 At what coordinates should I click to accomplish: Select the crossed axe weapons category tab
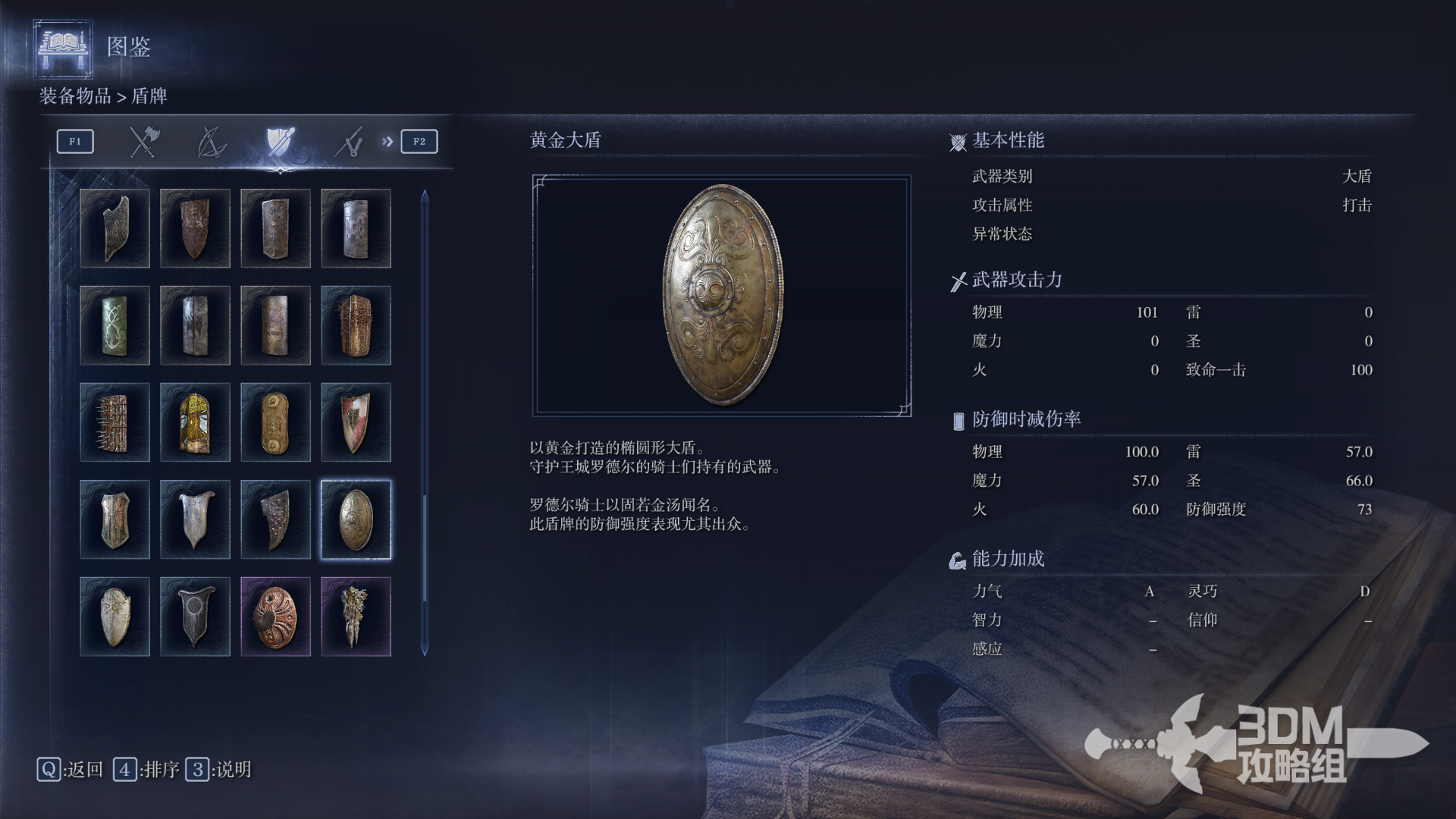[143, 142]
